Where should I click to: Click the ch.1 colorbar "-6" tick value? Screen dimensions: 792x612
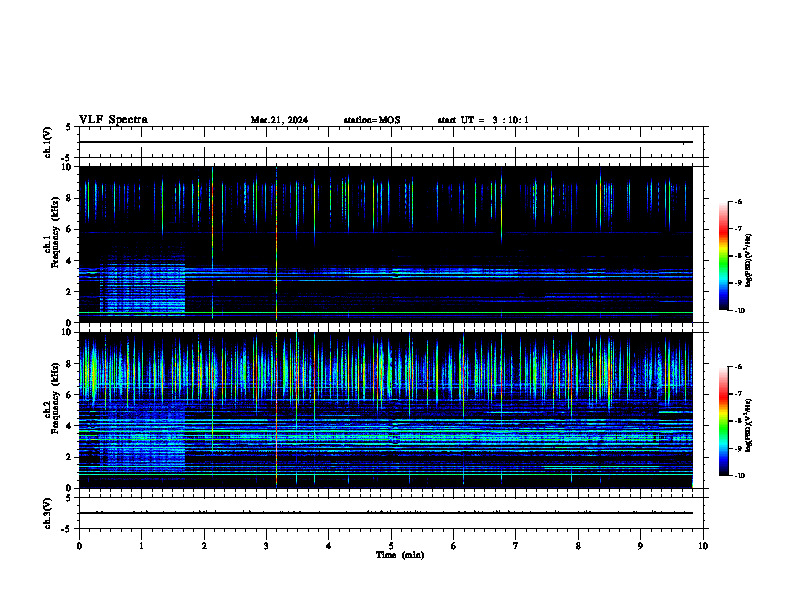[x=738, y=202]
